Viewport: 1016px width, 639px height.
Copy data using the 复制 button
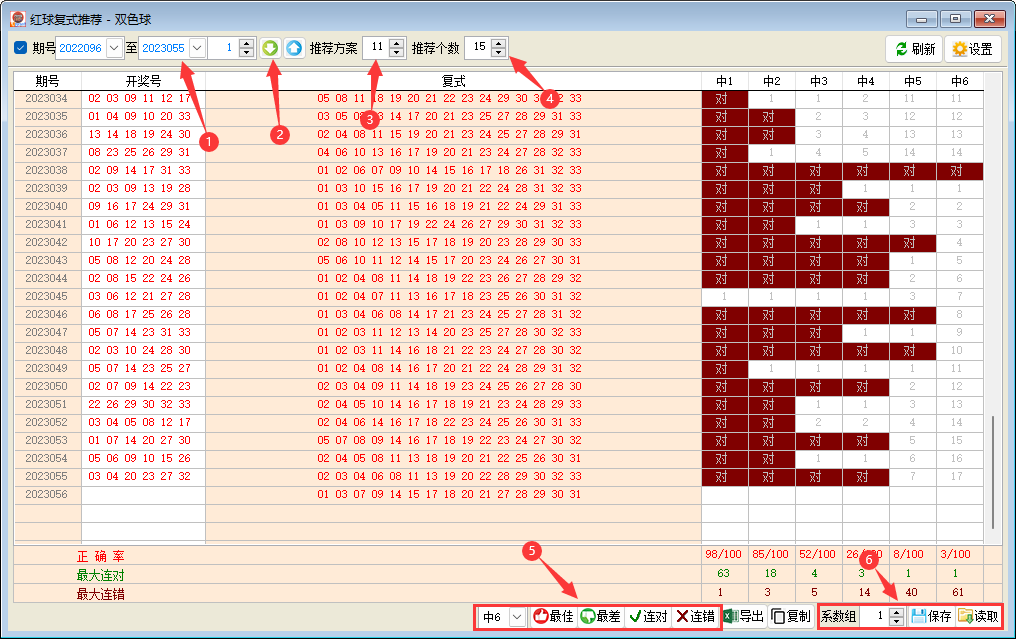(791, 617)
